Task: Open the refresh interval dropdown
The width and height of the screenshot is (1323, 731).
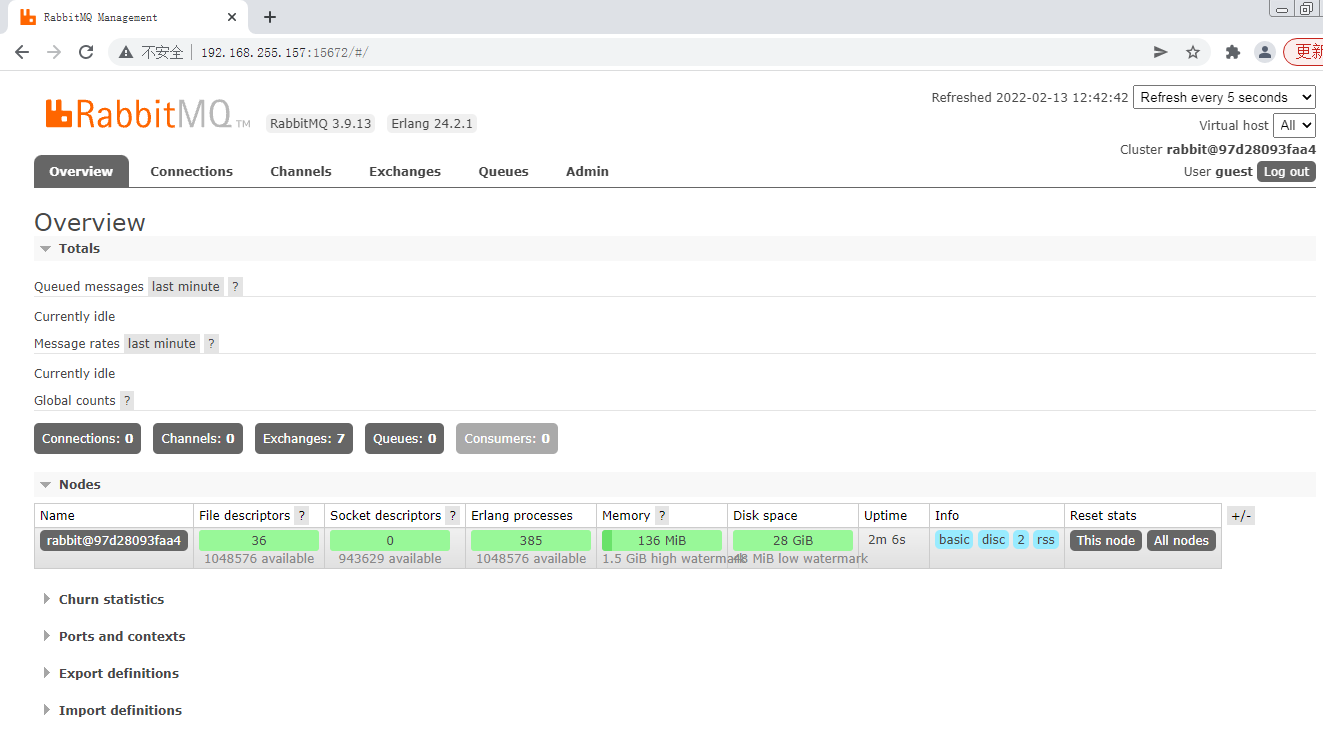Action: point(1224,97)
